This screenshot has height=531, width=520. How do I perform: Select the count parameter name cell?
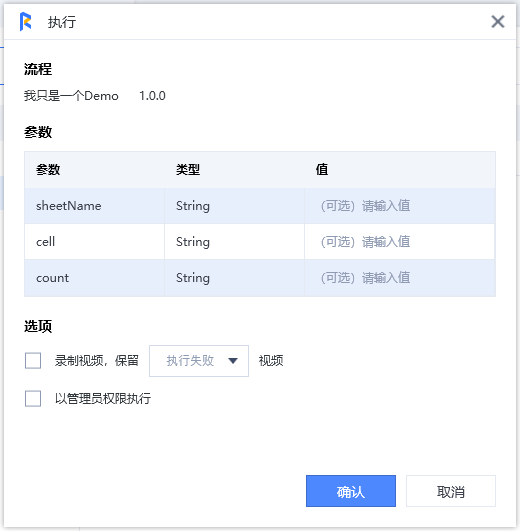click(94, 278)
